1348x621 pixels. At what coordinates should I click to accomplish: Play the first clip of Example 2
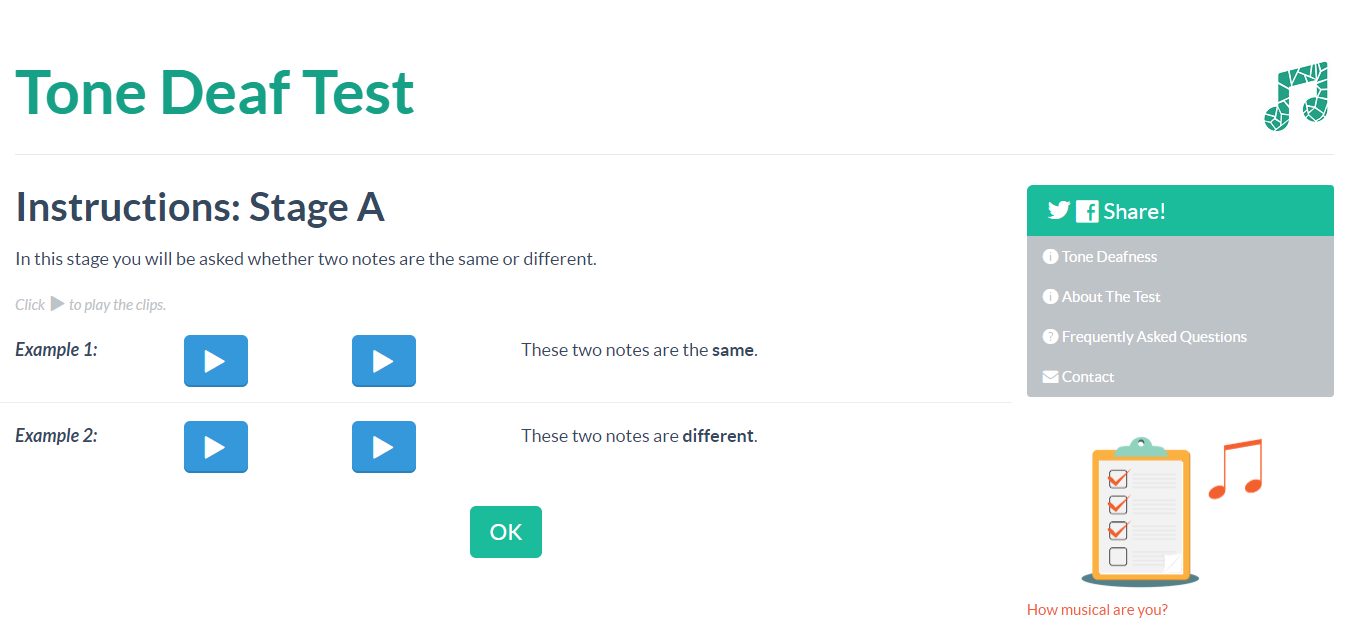coord(215,447)
